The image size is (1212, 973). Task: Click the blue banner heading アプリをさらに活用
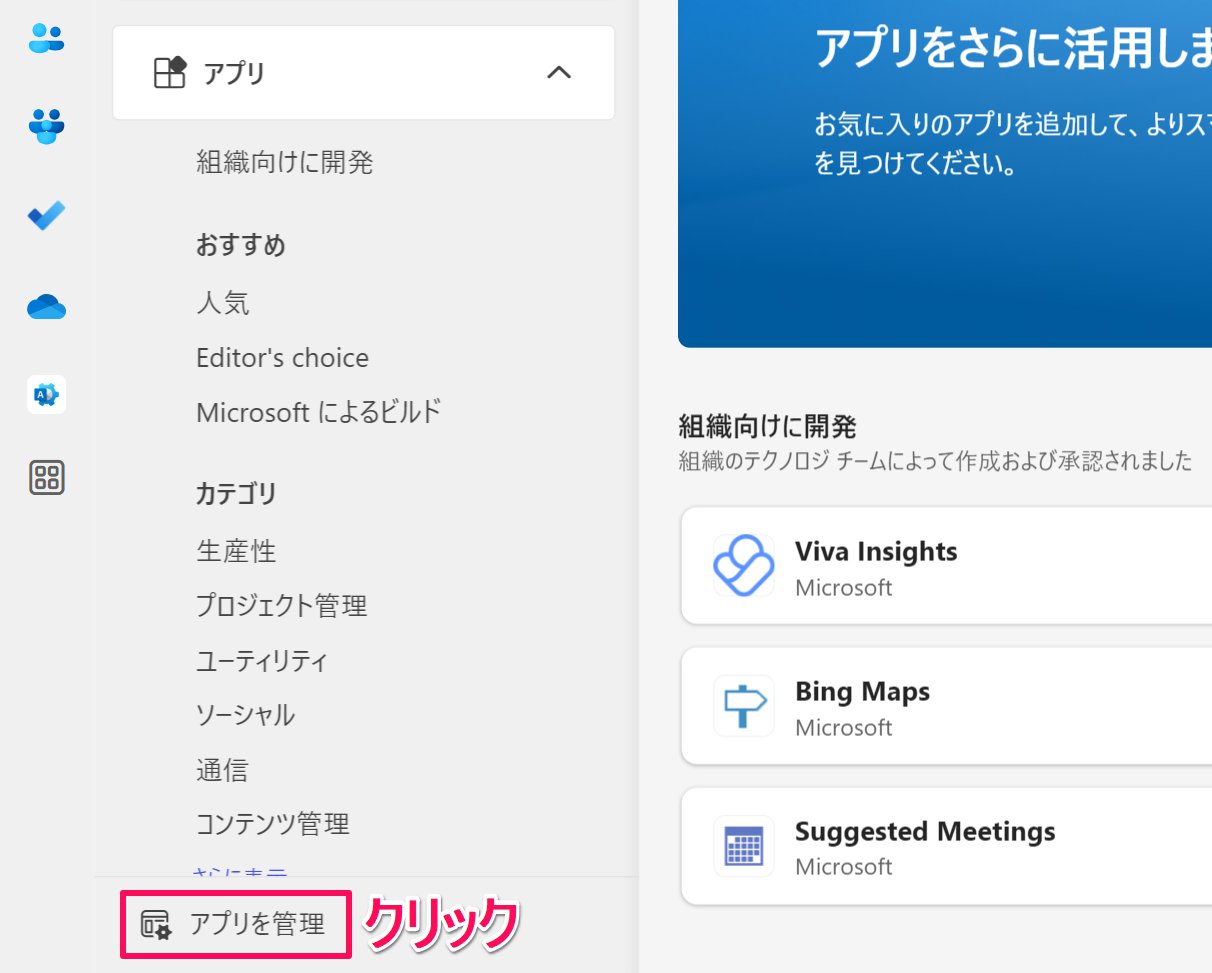click(1013, 49)
